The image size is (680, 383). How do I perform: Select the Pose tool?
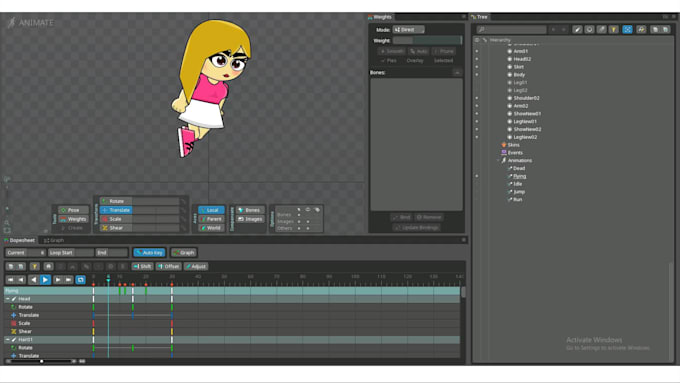click(x=73, y=210)
